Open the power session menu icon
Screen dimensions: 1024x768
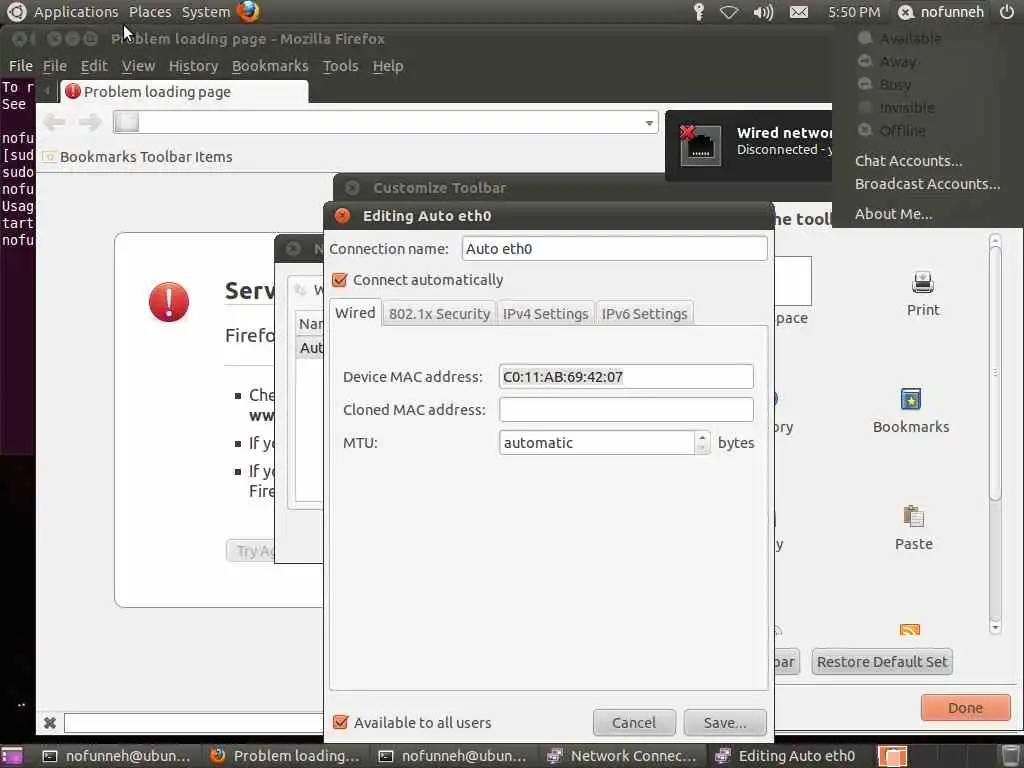pyautogui.click(x=1007, y=12)
